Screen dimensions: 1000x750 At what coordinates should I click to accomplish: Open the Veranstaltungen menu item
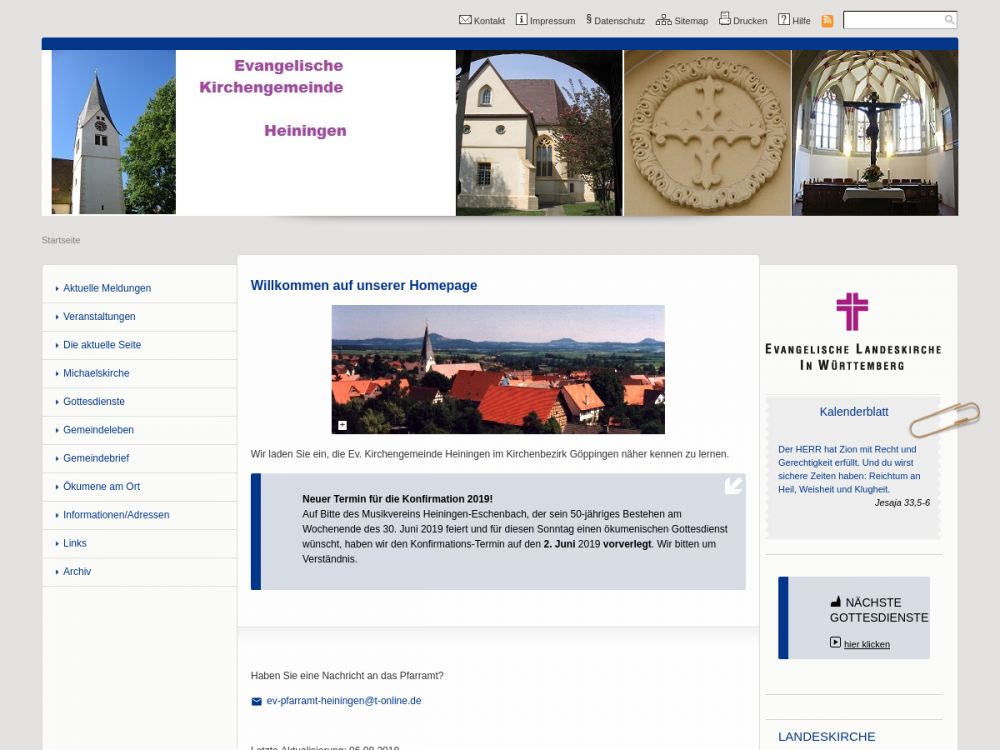99,317
